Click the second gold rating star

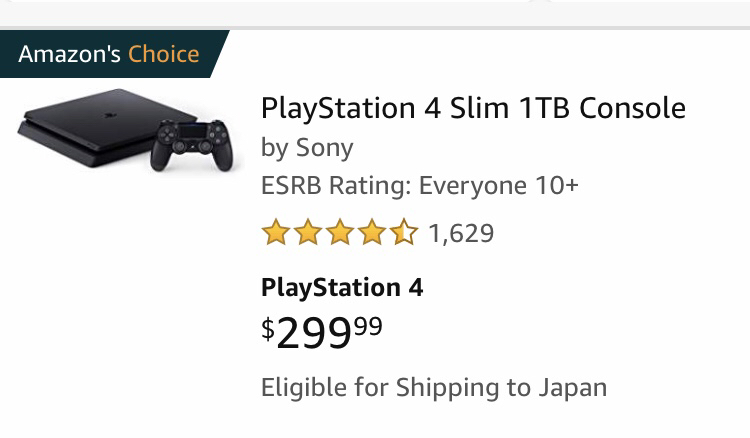pyautogui.click(x=307, y=234)
